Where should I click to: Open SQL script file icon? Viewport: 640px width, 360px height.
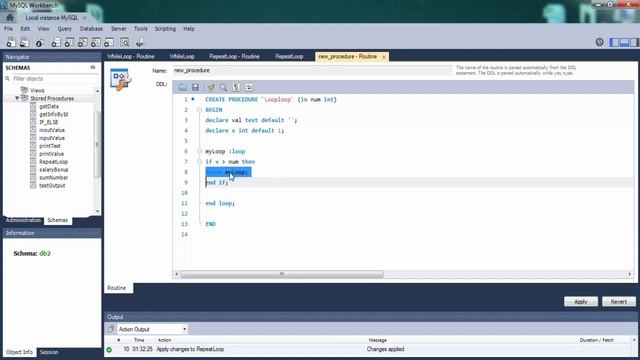[24, 42]
